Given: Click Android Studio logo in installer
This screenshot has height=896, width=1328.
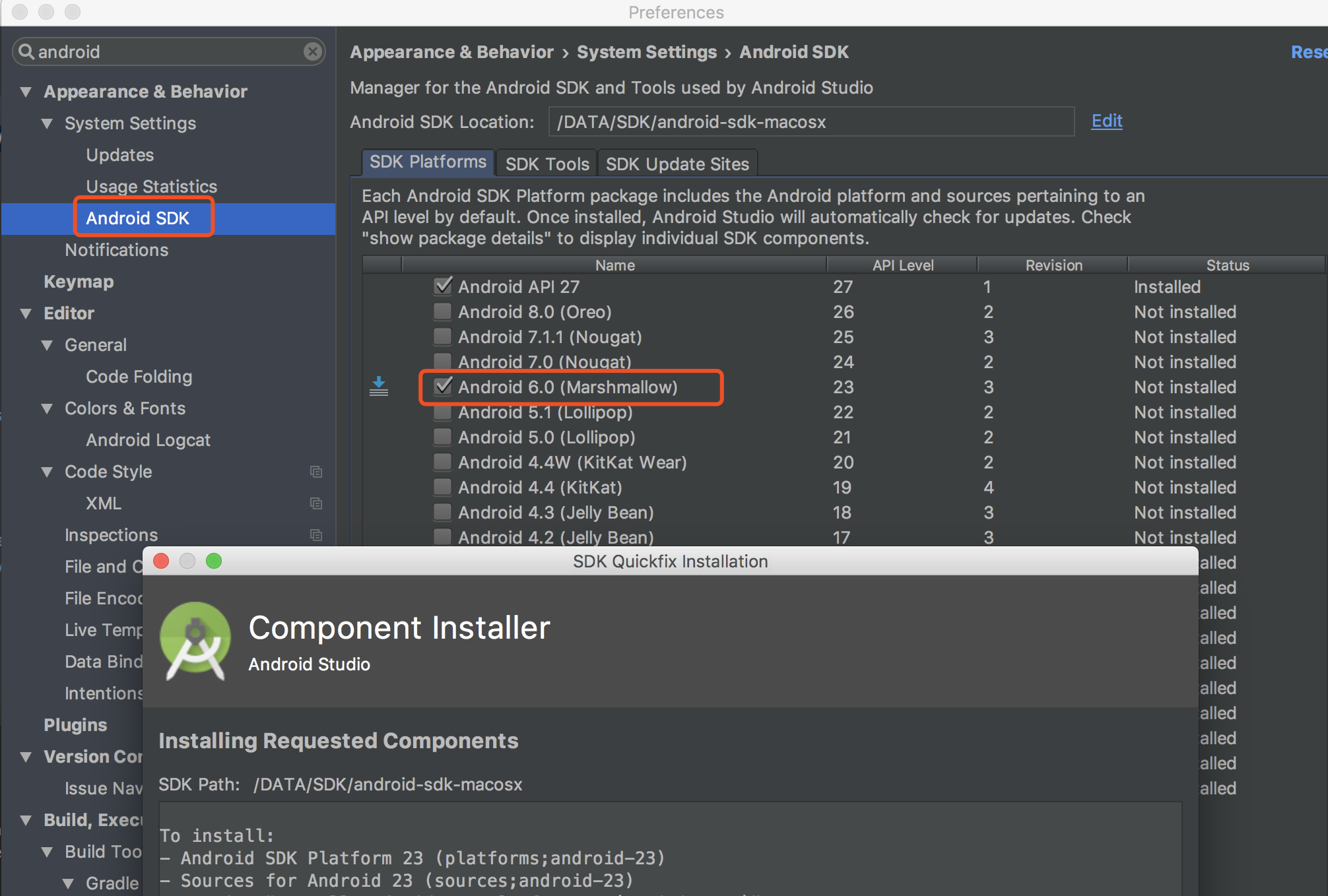Looking at the screenshot, I should [x=195, y=641].
